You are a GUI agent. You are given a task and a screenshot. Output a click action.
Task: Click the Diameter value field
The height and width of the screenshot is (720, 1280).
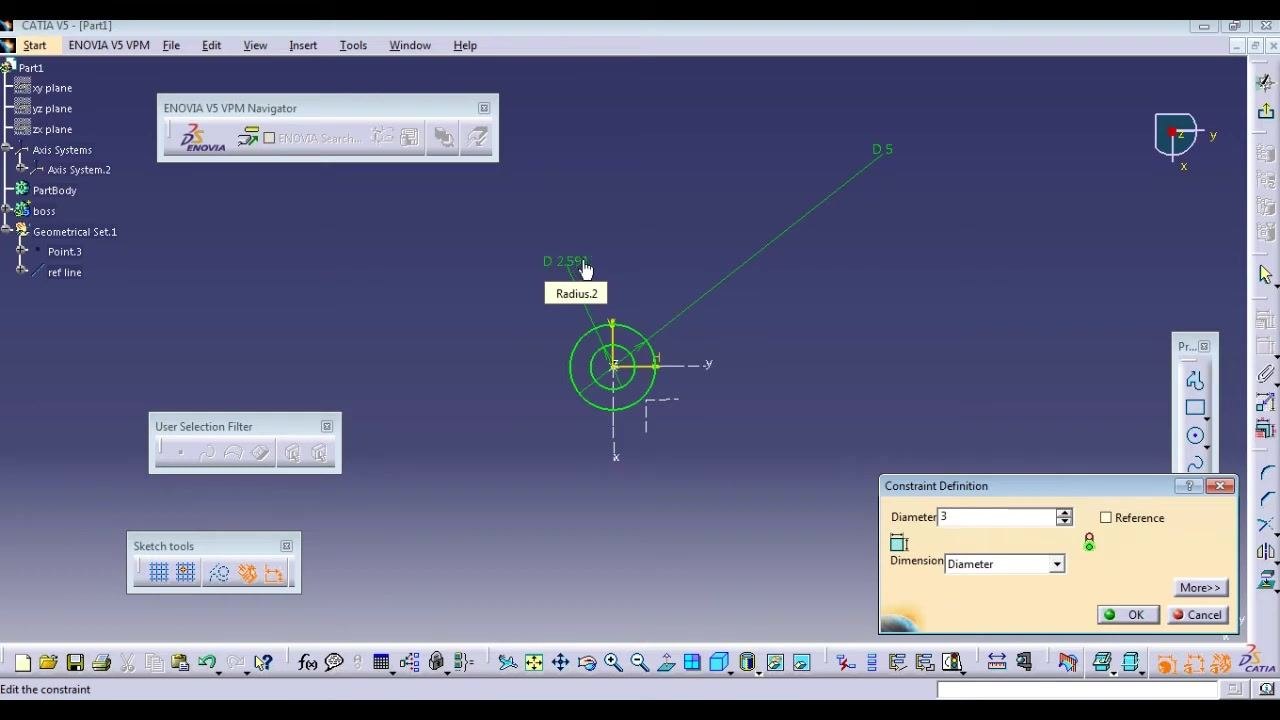coord(997,517)
